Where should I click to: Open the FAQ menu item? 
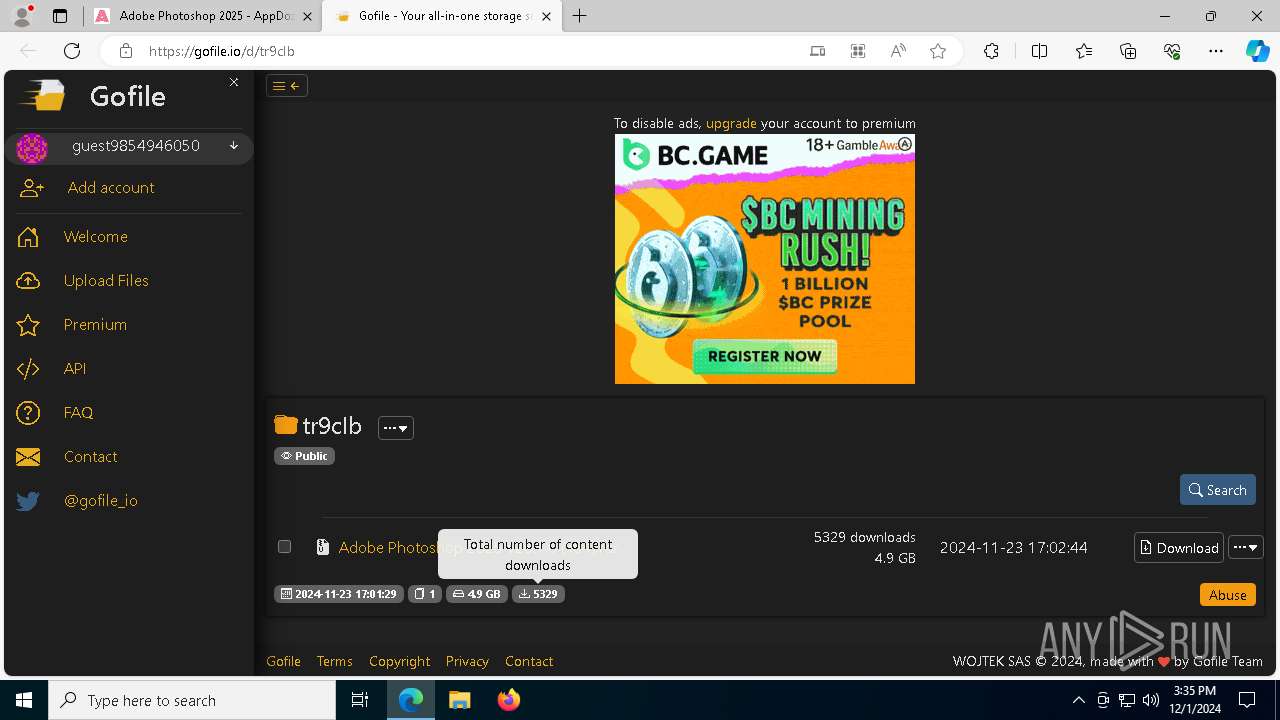78,413
